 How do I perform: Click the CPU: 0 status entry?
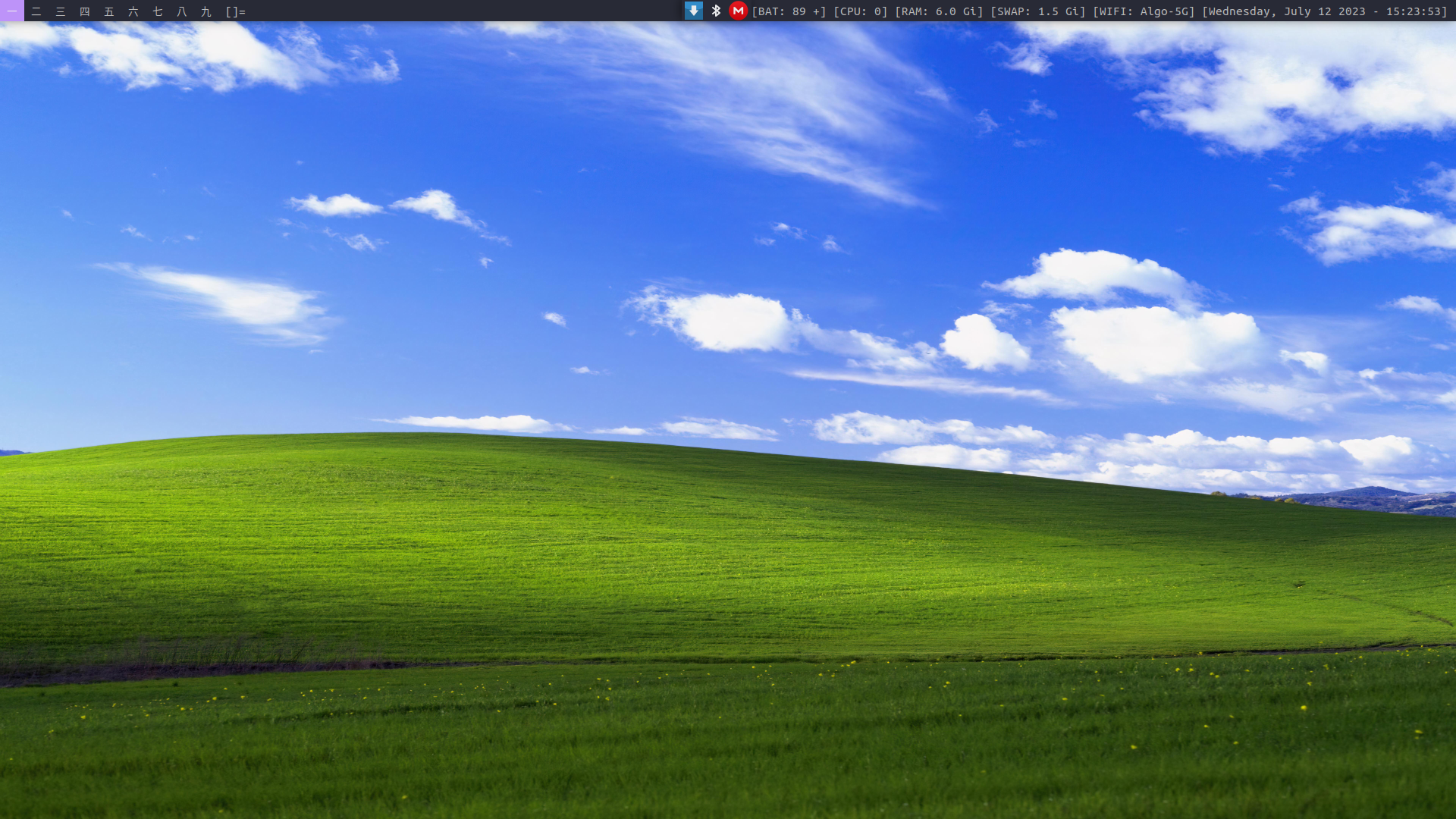coord(861,11)
